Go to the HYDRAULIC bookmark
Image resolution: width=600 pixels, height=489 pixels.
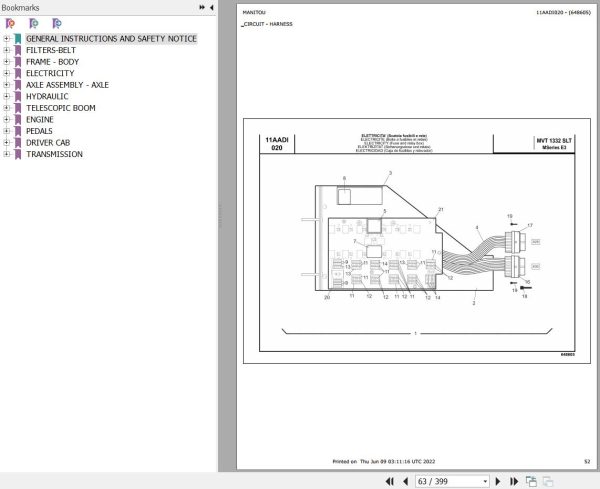click(47, 96)
